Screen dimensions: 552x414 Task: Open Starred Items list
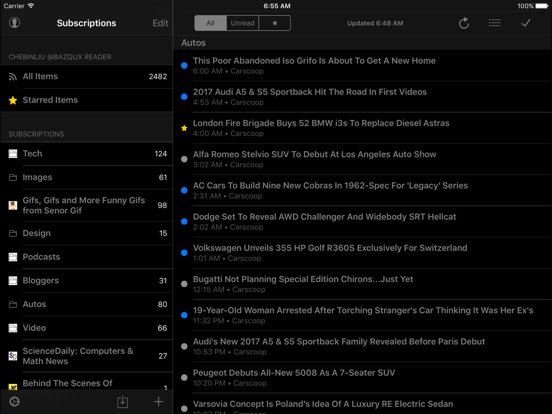(86, 100)
